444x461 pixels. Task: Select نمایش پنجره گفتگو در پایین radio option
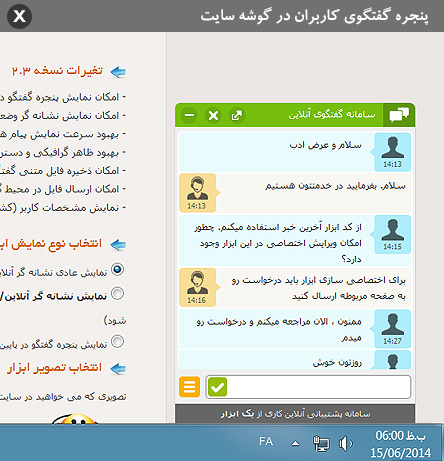coord(117,341)
